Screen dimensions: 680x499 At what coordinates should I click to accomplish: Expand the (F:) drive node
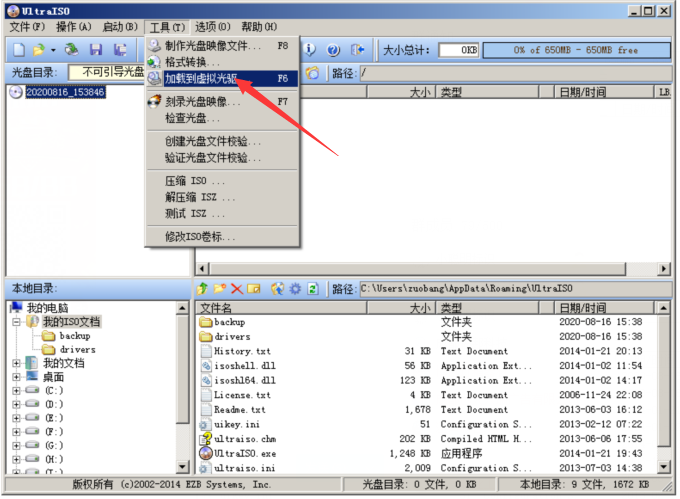coord(16,432)
